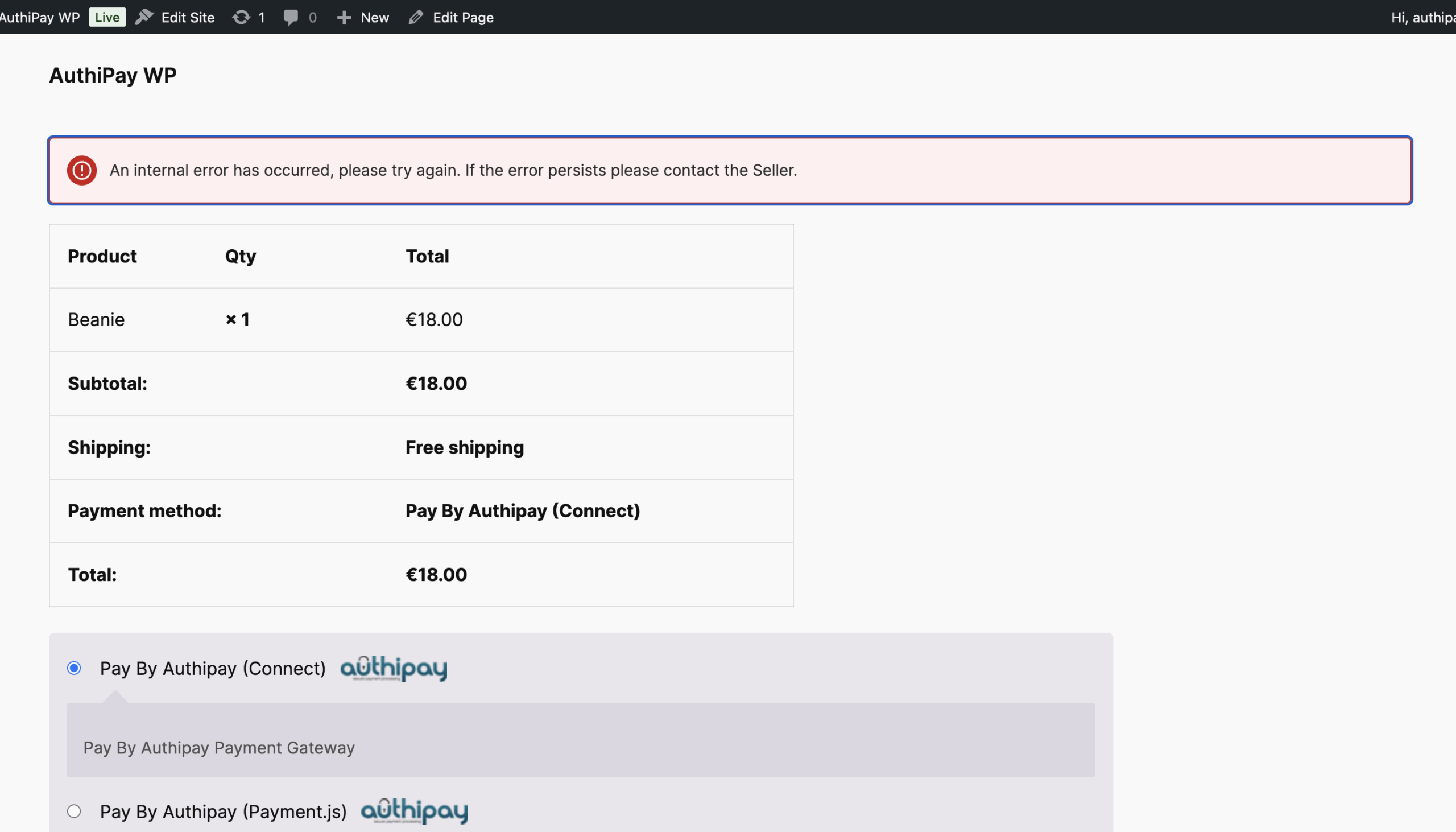Click the plus New icon
Viewport: 1456px width, 832px height.
[344, 18]
